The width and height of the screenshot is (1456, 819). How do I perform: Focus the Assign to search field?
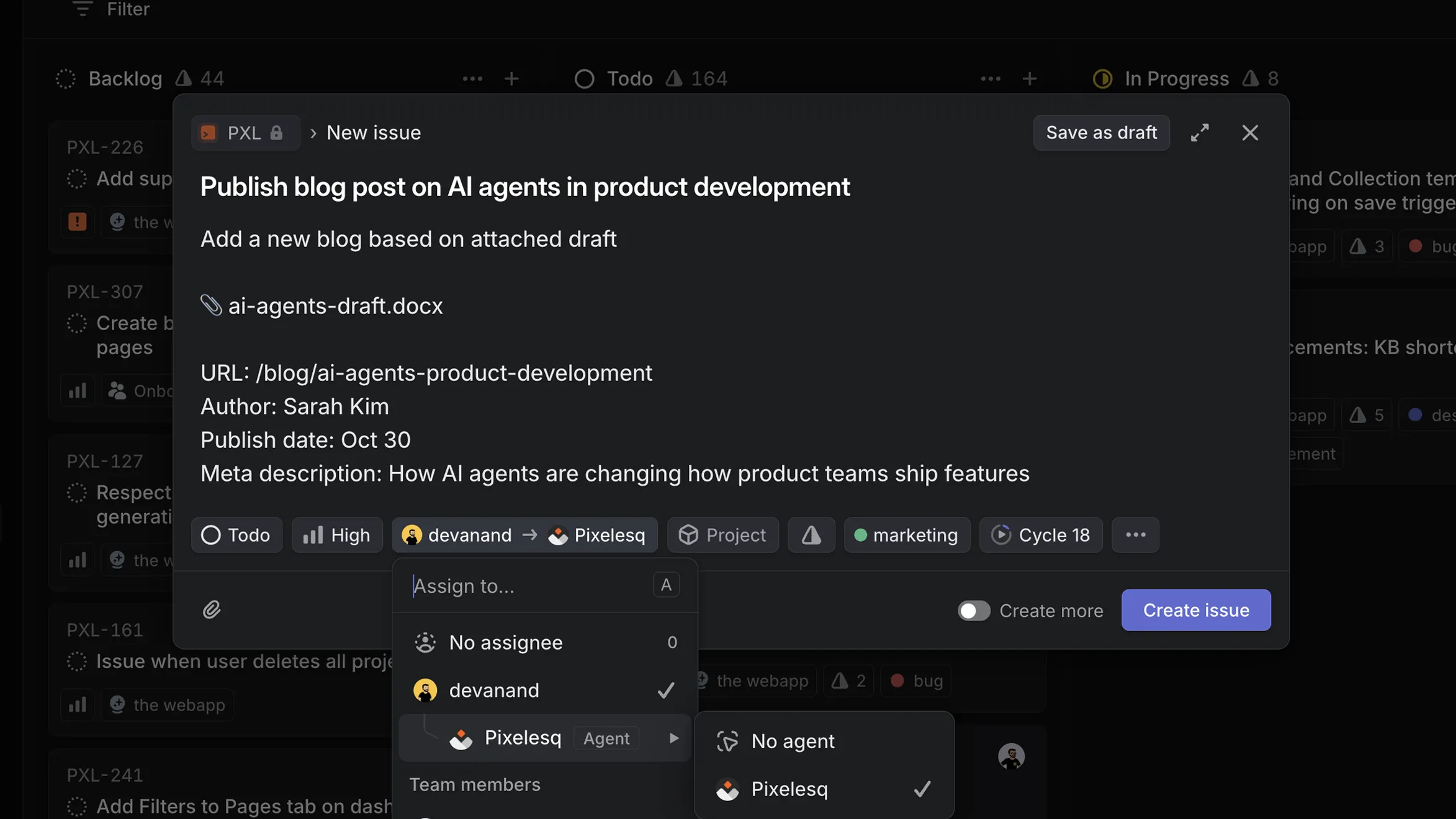pos(528,586)
